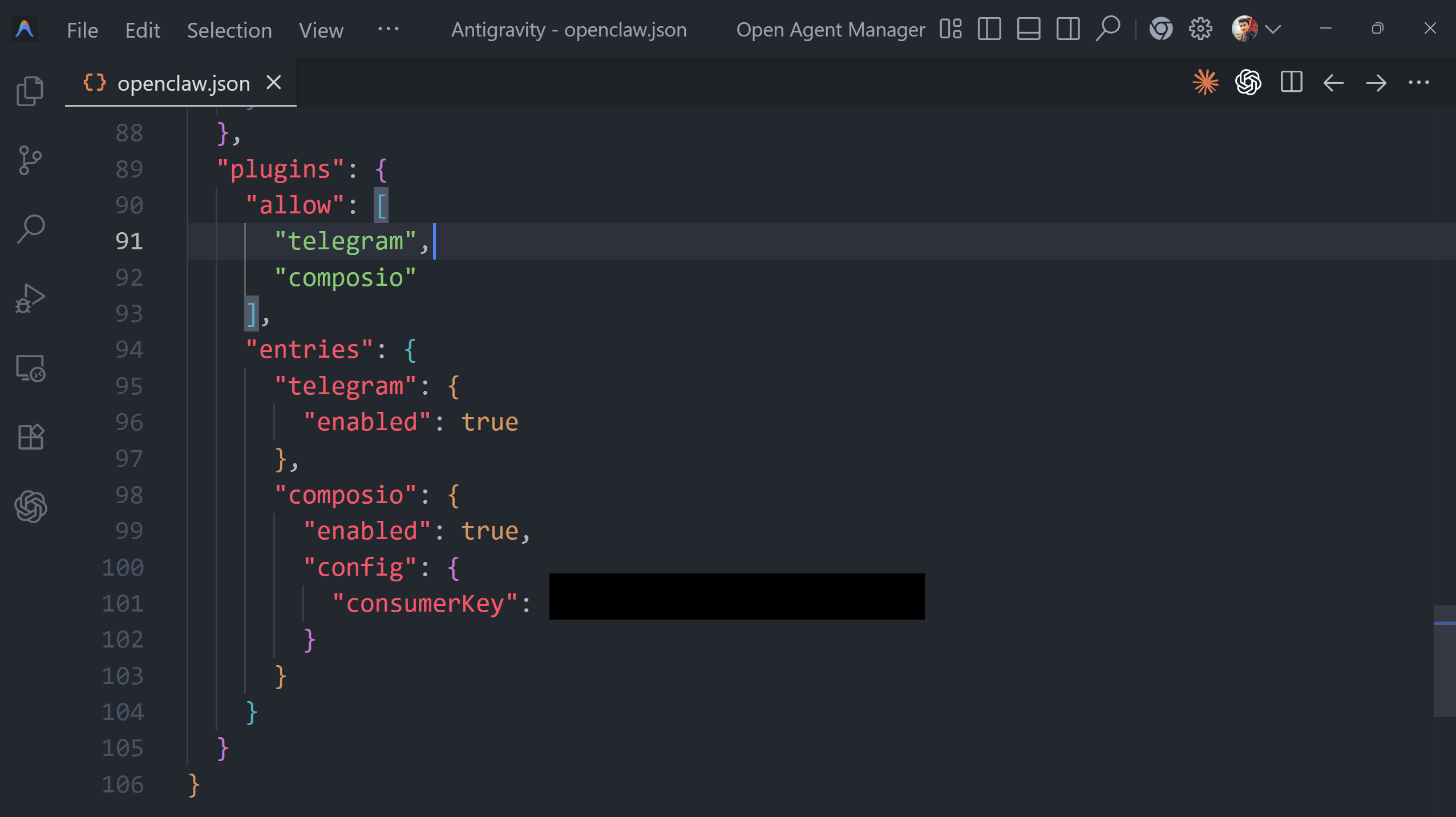Open the Source Control view
1456x817 pixels.
point(30,160)
